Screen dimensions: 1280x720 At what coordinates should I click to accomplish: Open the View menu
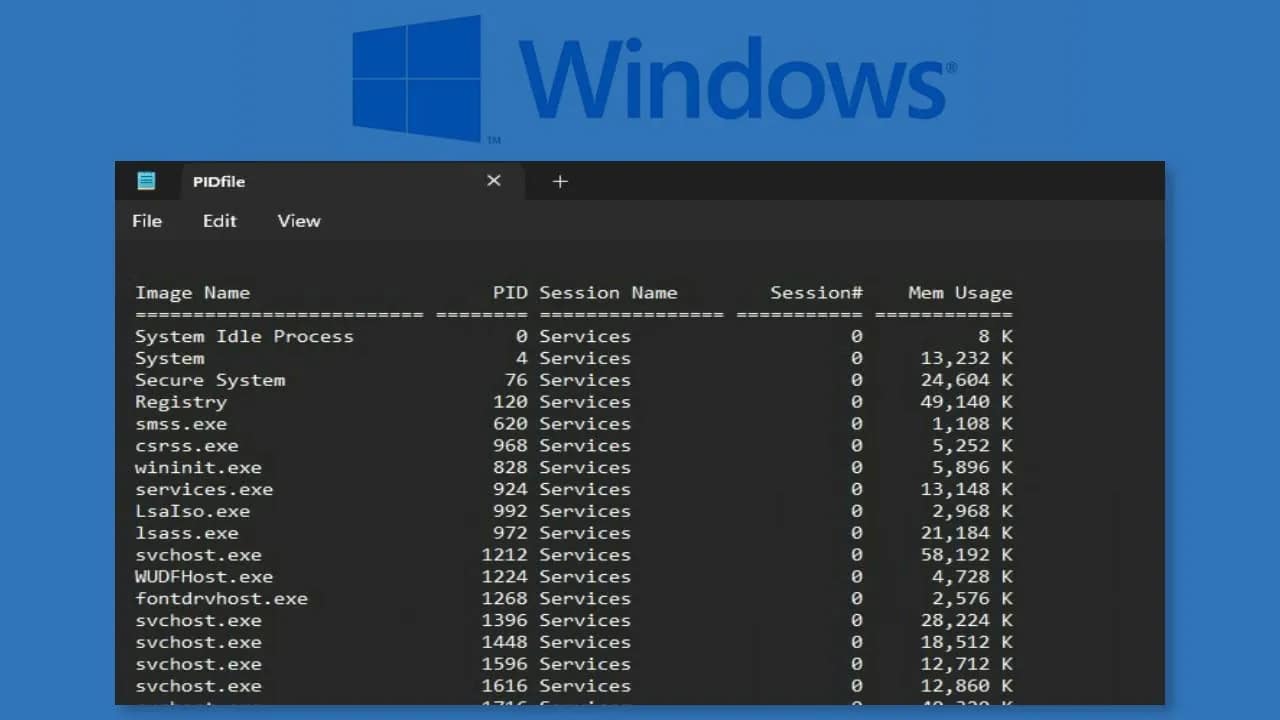point(298,221)
